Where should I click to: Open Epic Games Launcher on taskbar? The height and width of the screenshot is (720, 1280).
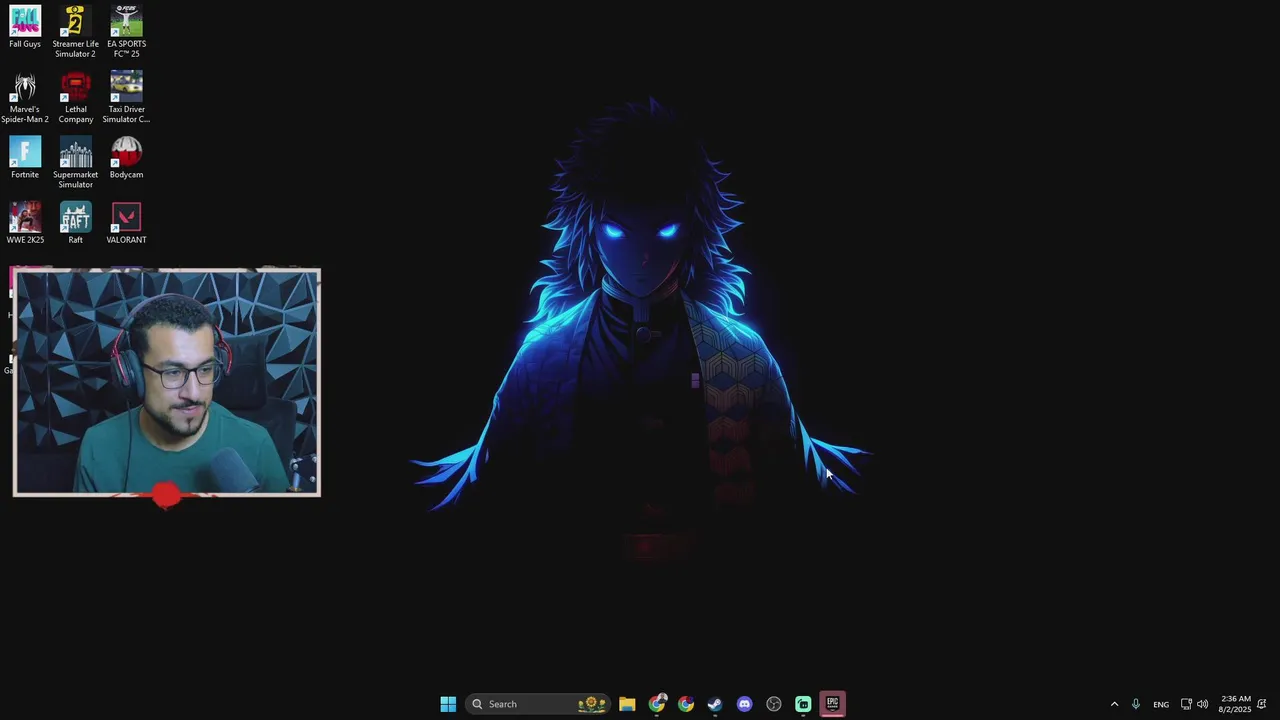pos(832,704)
